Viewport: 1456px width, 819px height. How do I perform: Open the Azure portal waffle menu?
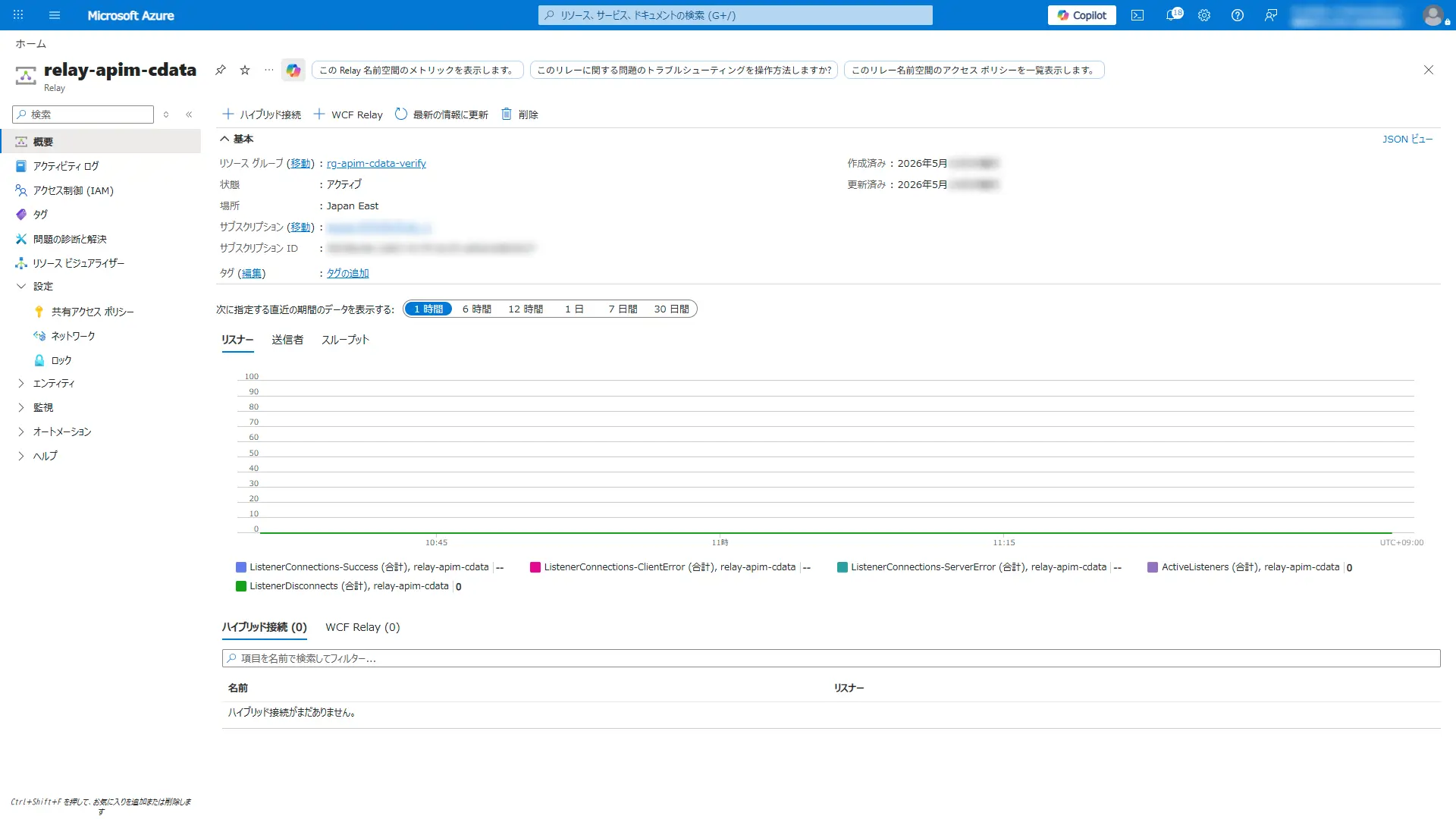(x=18, y=15)
